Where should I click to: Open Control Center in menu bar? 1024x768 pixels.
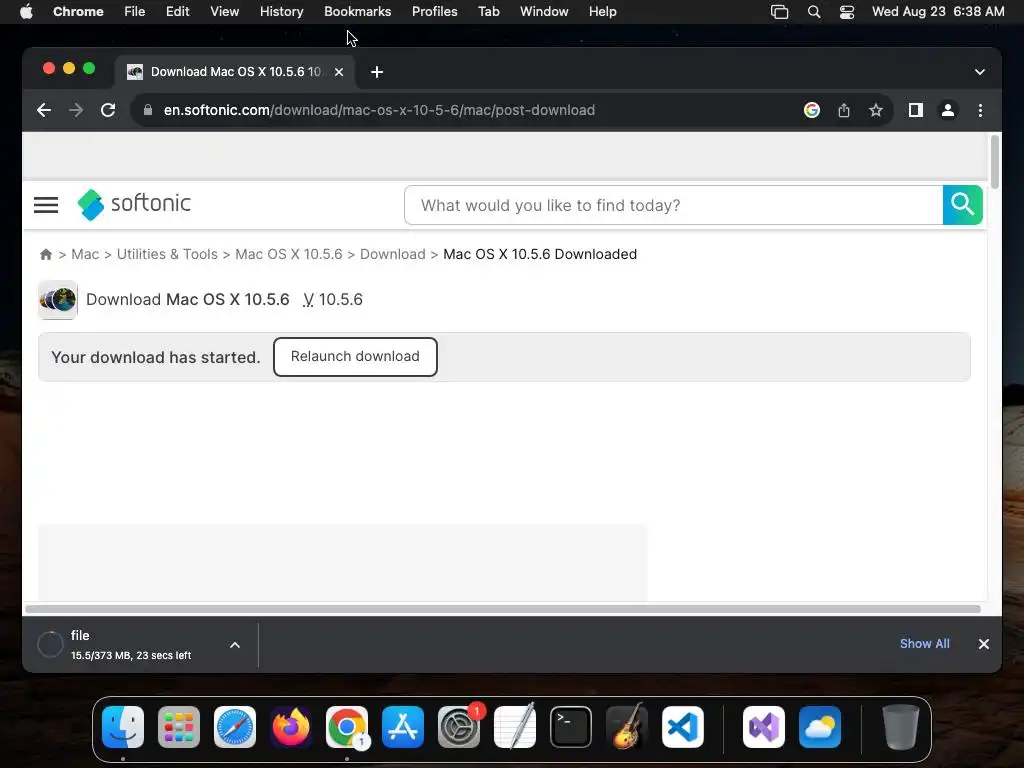click(x=846, y=12)
